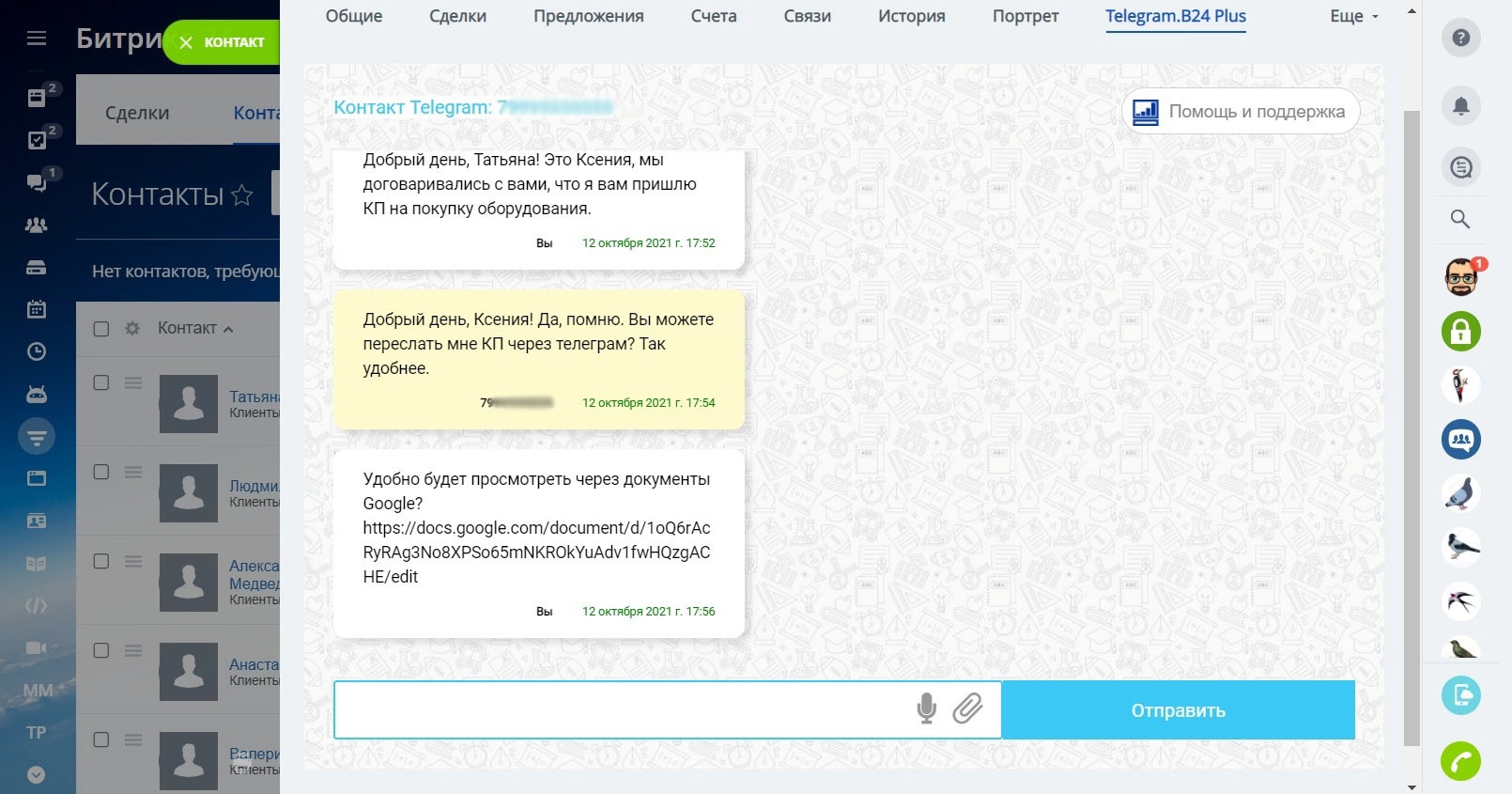
Task: Close the contact panel via green КОНТАКТ button
Action: tap(223, 42)
